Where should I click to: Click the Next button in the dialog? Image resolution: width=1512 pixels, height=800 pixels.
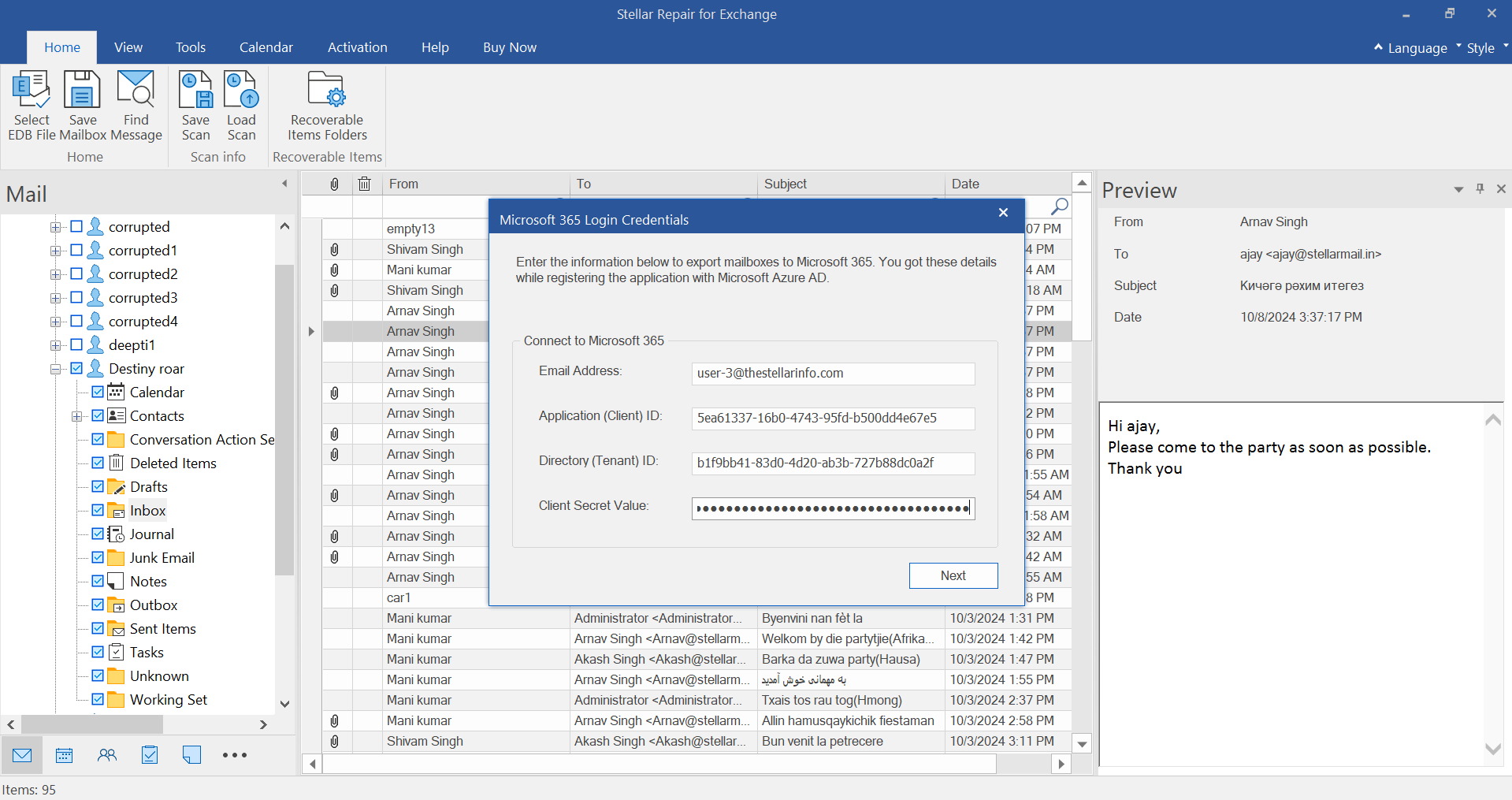click(953, 575)
